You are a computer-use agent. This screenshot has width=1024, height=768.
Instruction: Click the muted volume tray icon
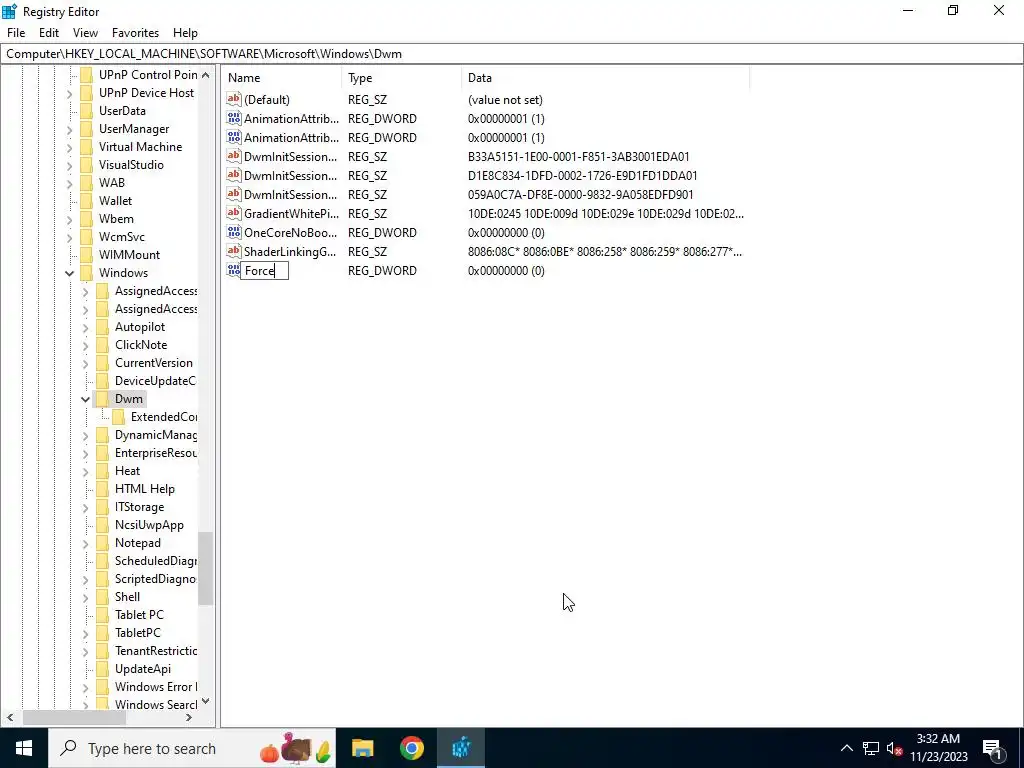[894, 748]
